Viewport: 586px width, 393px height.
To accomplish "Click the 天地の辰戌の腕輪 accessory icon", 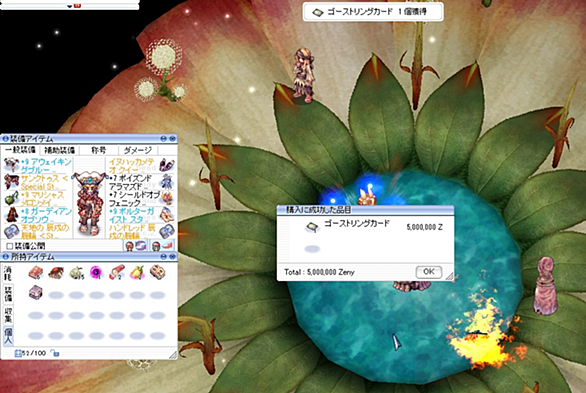I will pyautogui.click(x=11, y=231).
